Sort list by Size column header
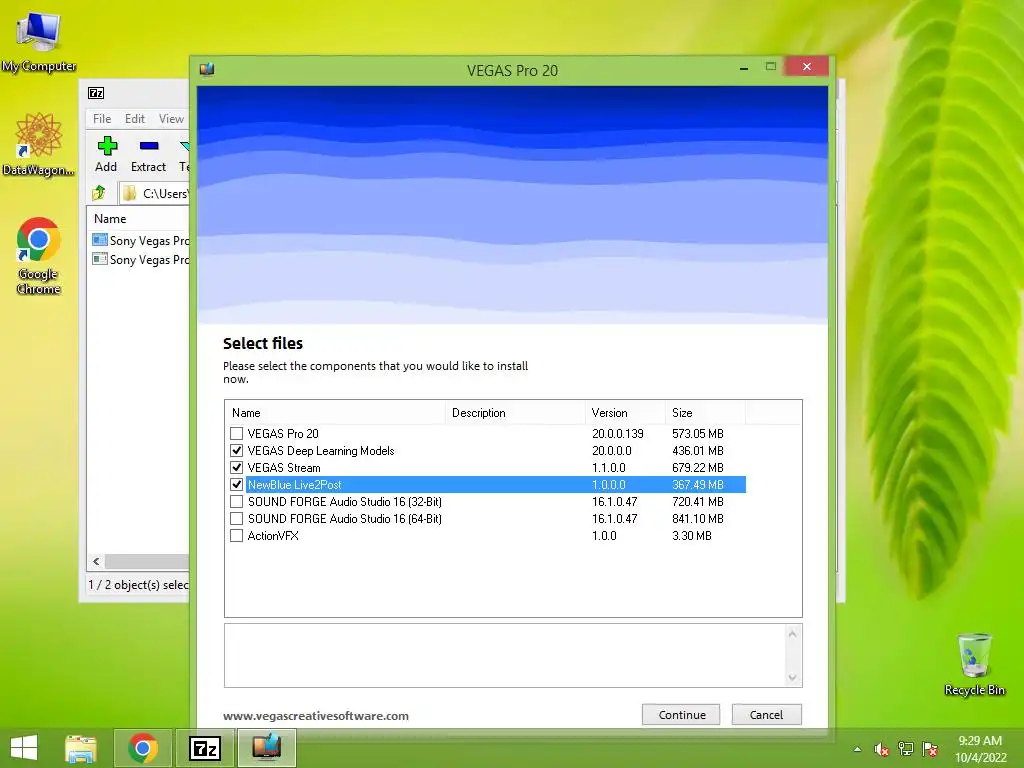The height and width of the screenshot is (768, 1024). (705, 413)
